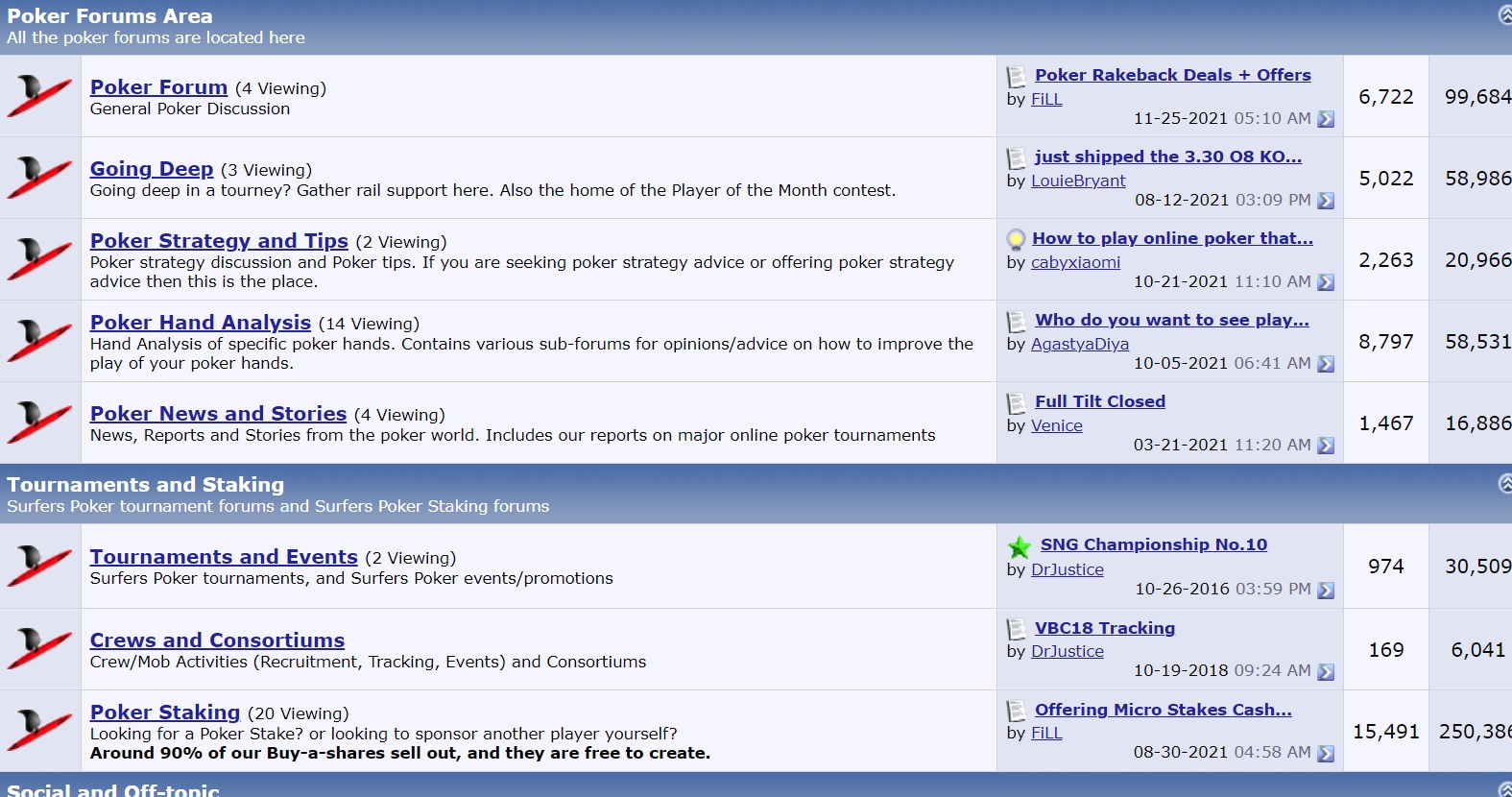View profile of user LouieBryant

1078,181
